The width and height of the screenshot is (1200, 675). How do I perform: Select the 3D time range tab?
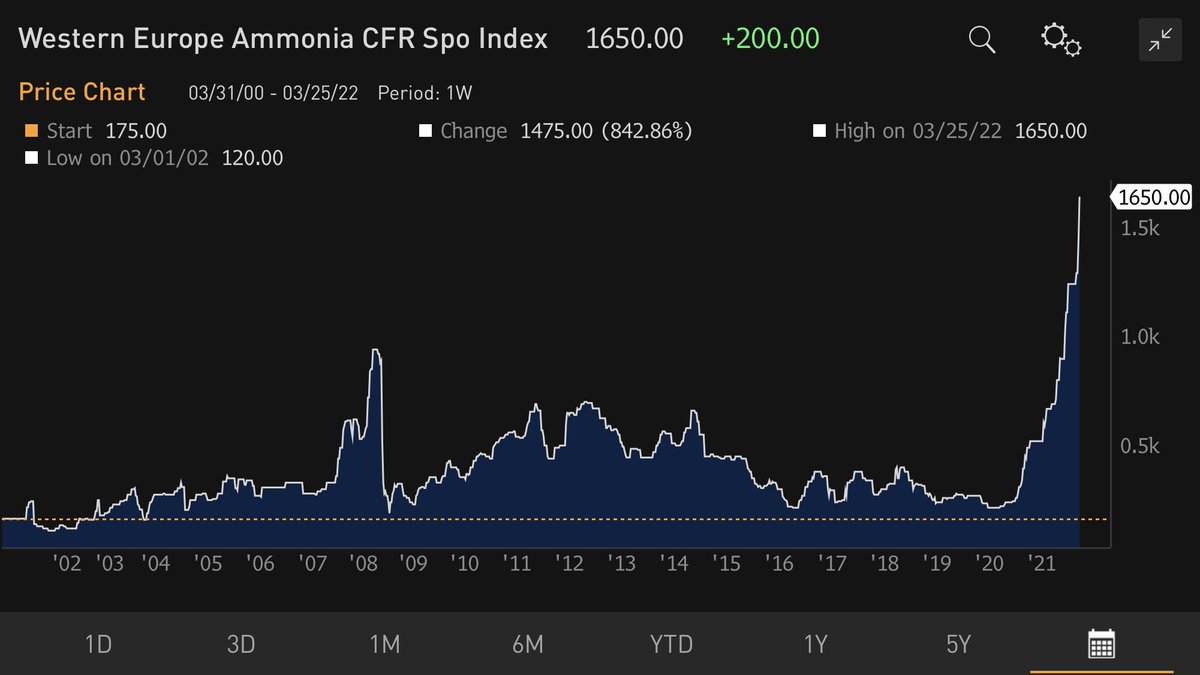(x=241, y=644)
